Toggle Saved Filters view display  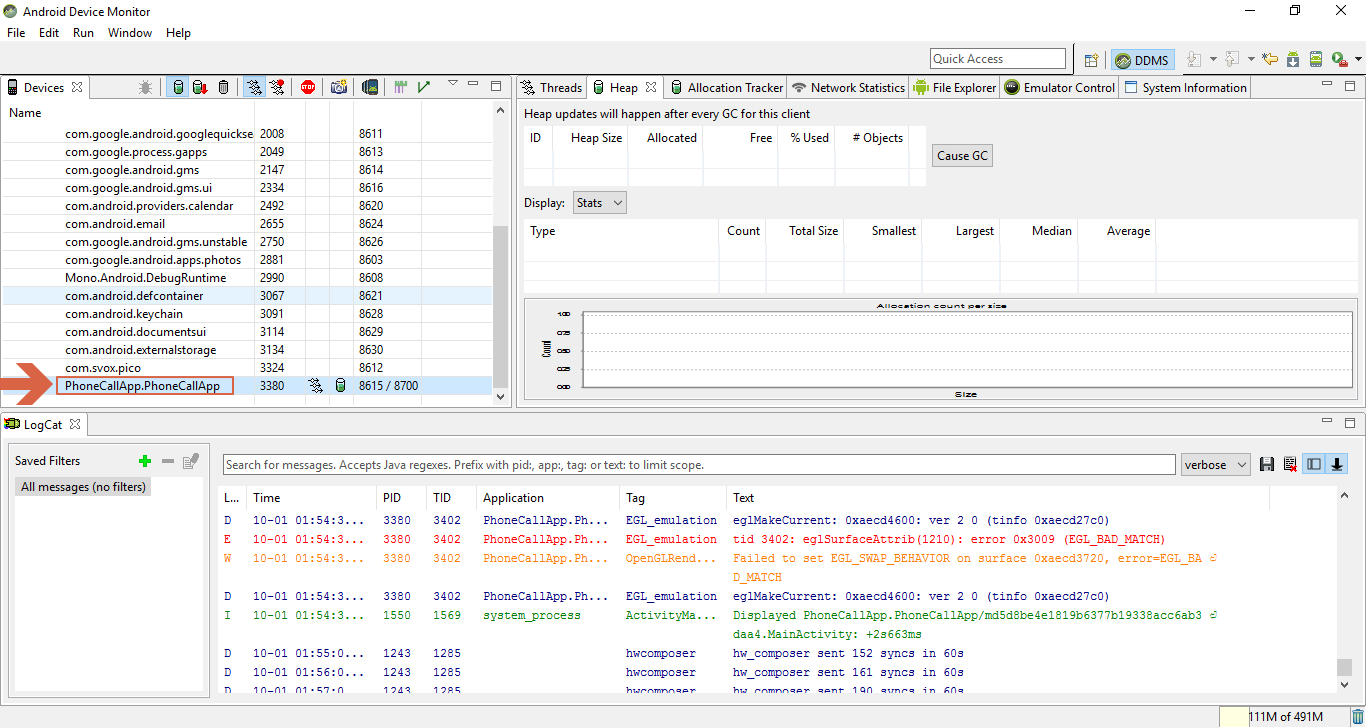pos(1314,465)
